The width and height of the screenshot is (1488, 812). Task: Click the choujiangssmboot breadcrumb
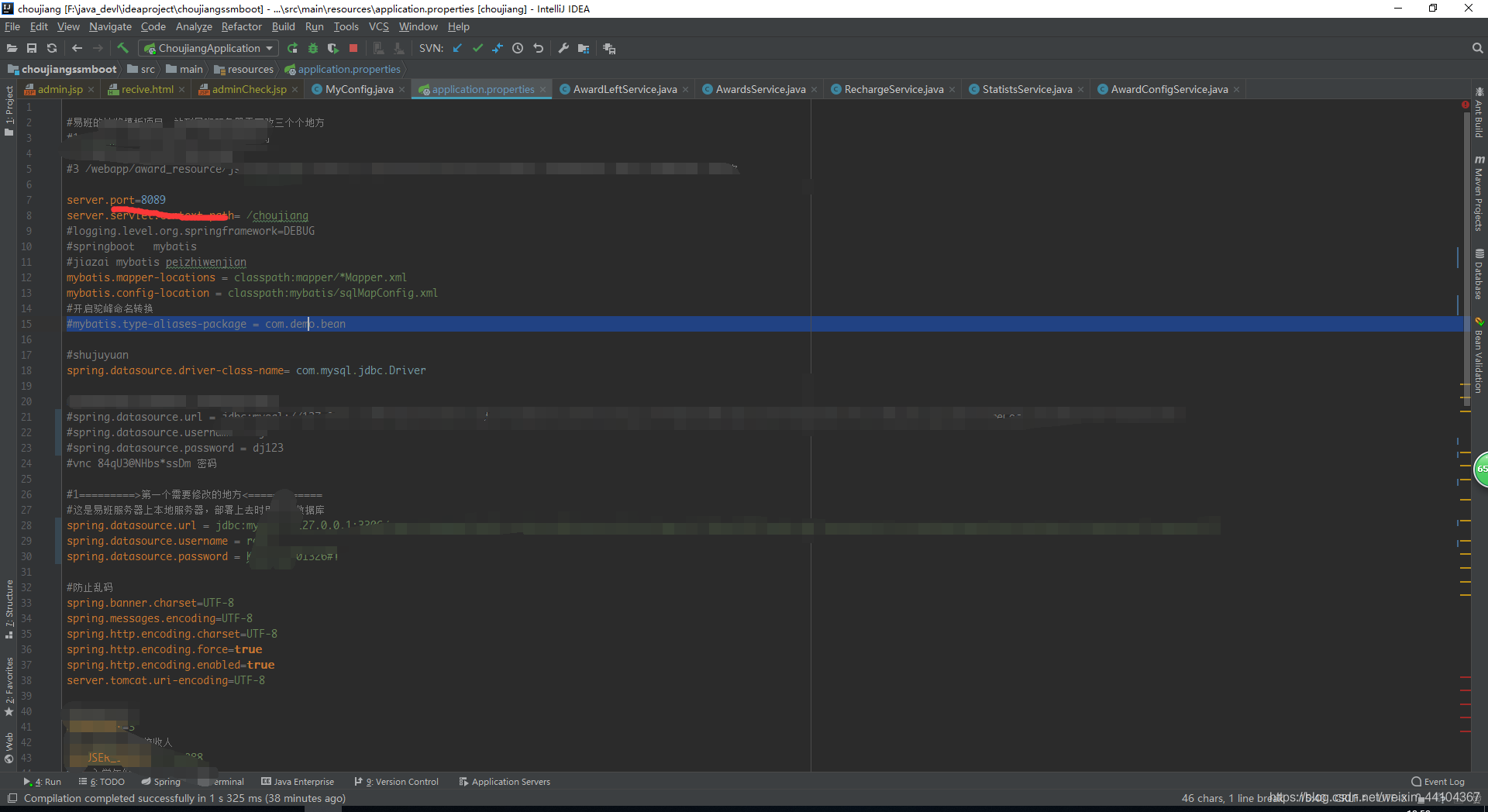[x=63, y=69]
